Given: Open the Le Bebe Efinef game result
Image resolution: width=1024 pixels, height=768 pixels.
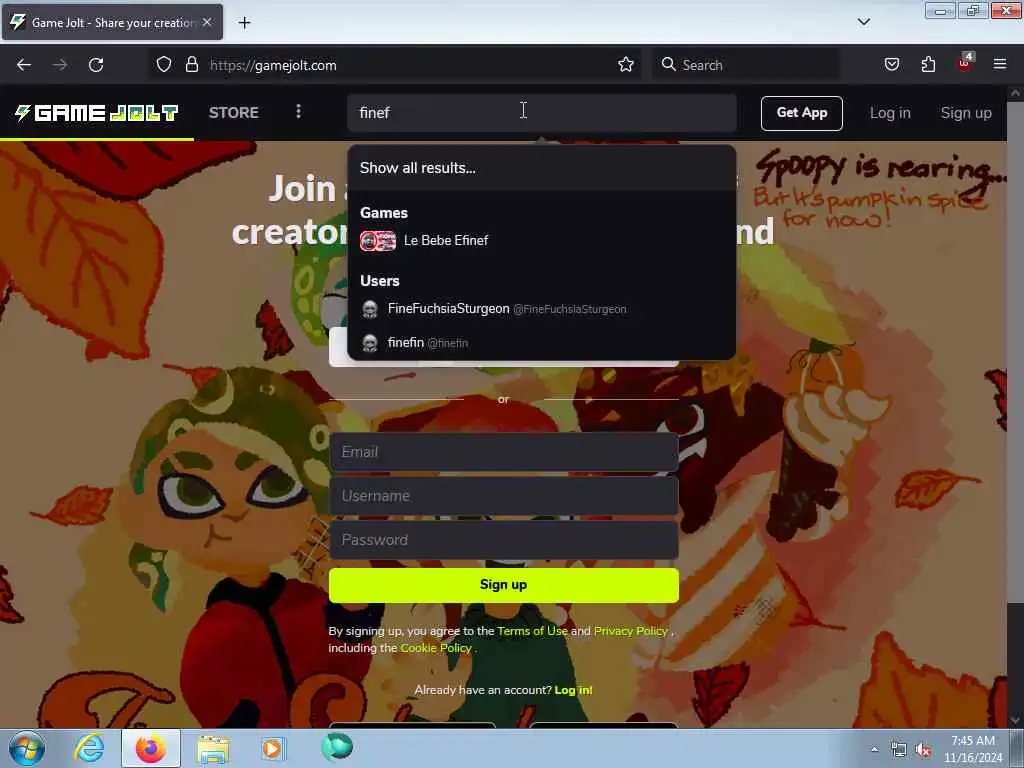Looking at the screenshot, I should pos(541,240).
